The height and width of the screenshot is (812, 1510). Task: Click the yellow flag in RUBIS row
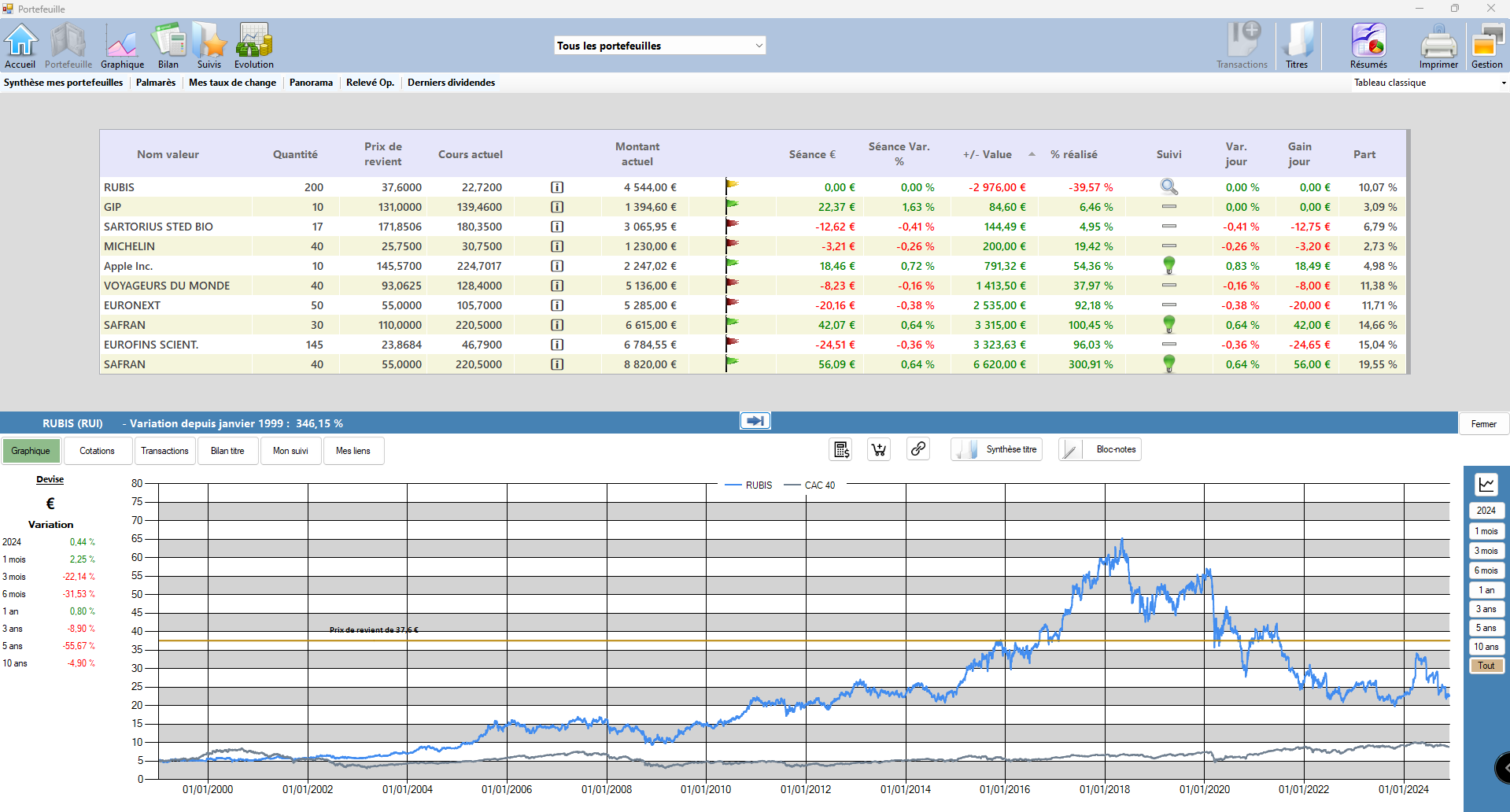732,186
